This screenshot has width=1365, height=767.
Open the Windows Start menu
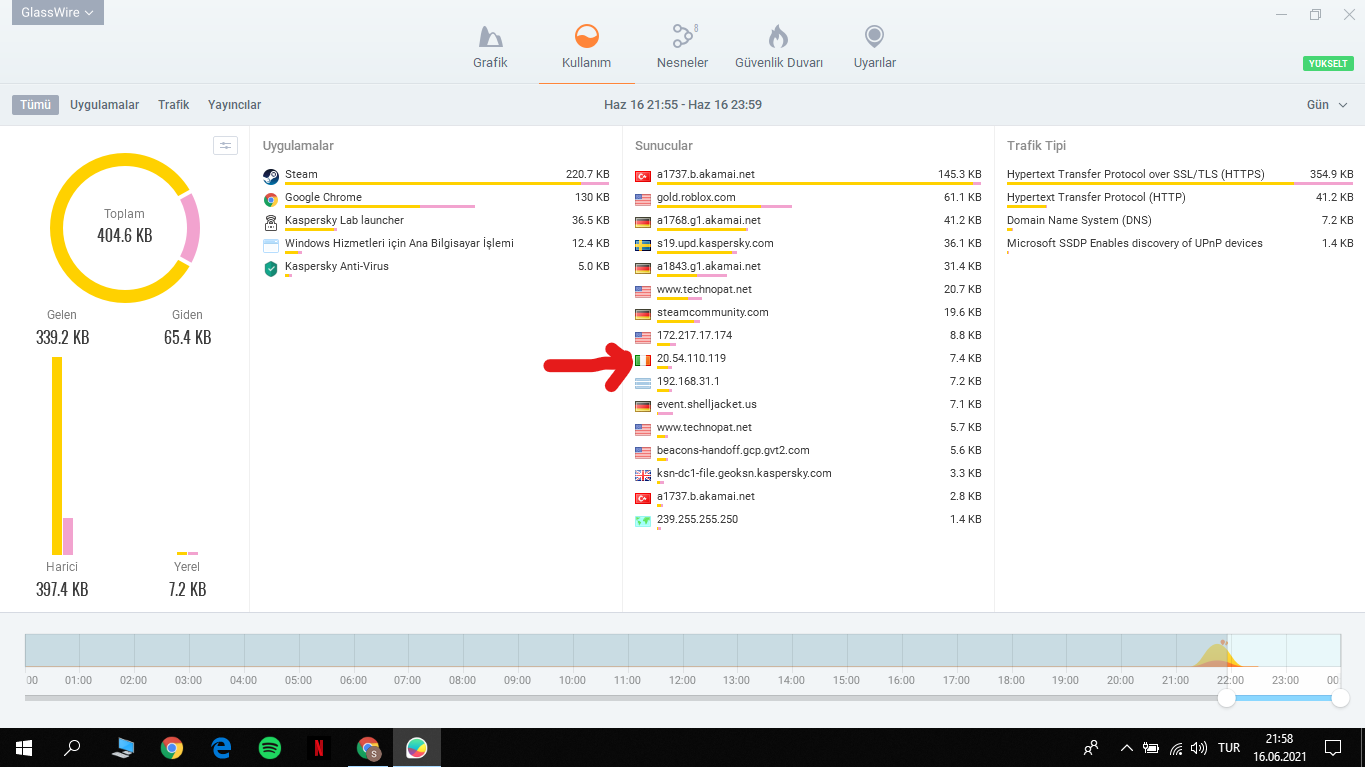[x=24, y=747]
